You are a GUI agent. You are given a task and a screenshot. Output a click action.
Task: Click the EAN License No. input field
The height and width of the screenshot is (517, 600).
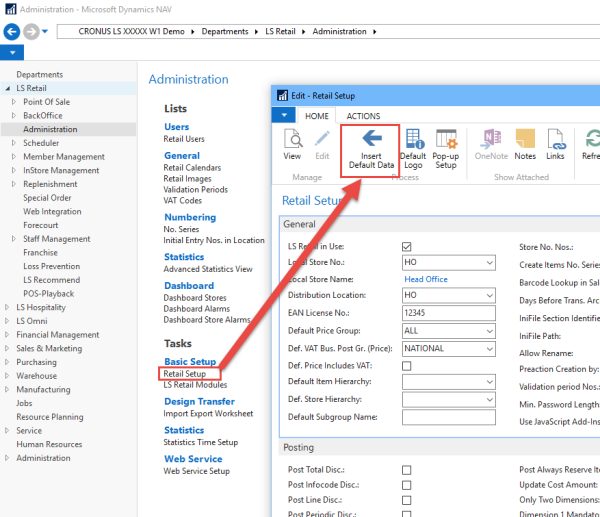[448, 314]
